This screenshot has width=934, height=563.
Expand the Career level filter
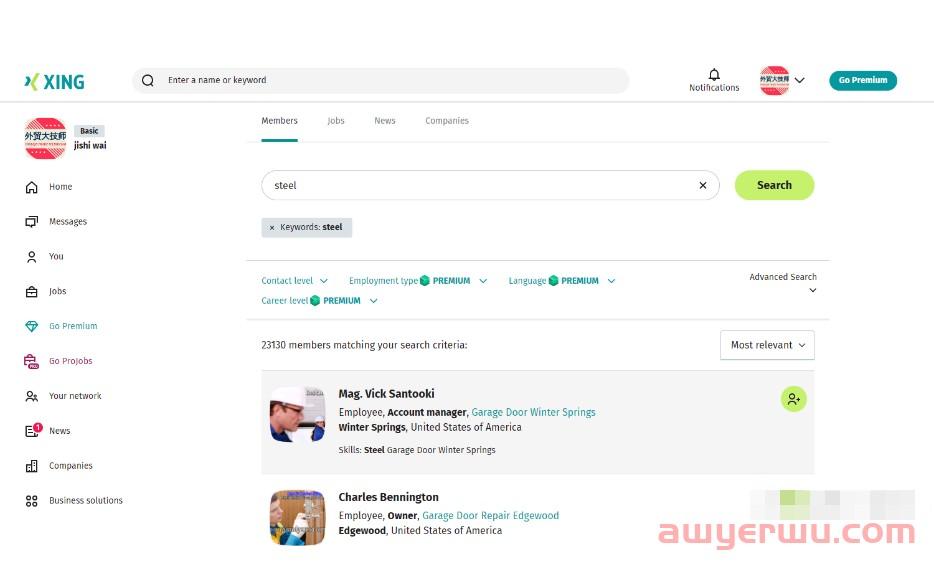(319, 301)
